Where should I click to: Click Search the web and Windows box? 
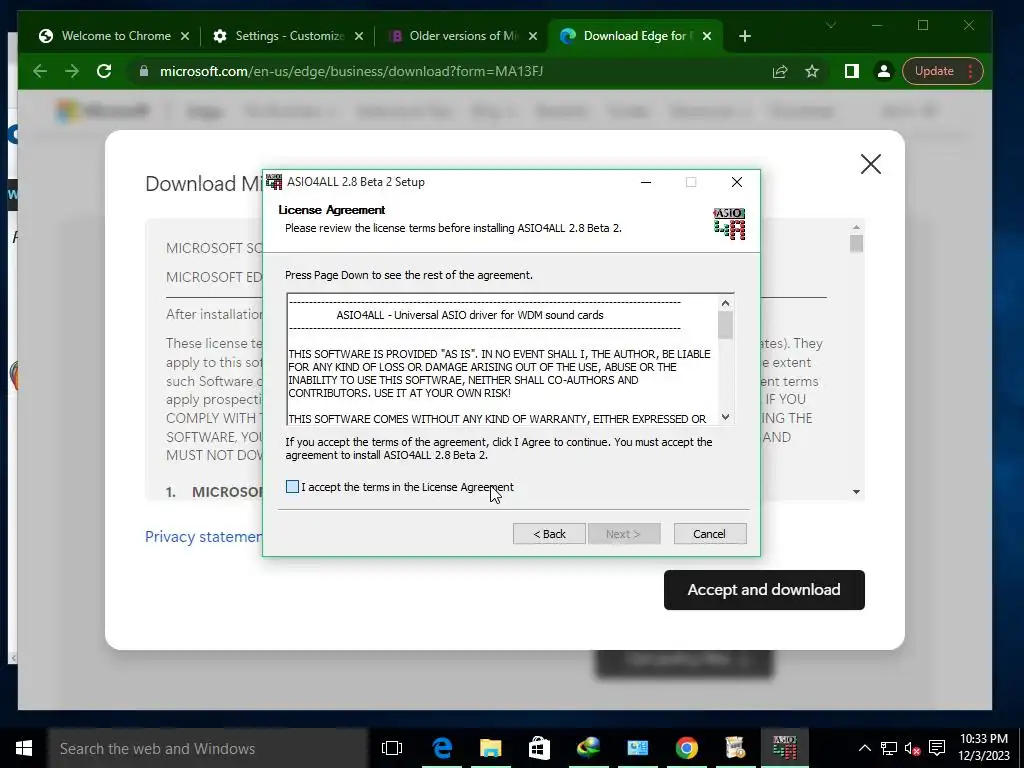click(x=208, y=748)
